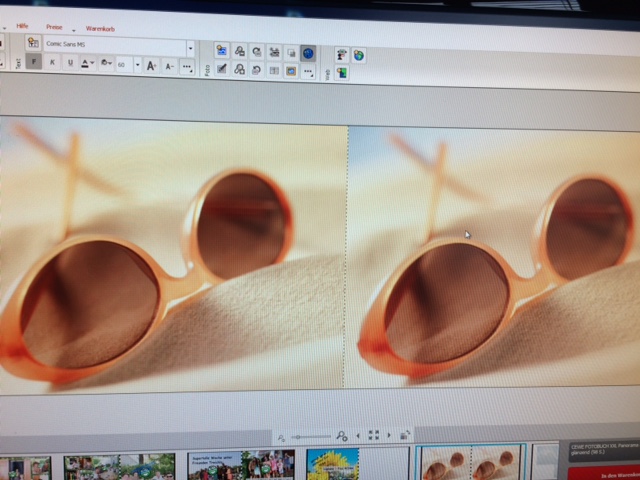
Task: Open the green outdoor pages thumbnail
Action: (120, 466)
